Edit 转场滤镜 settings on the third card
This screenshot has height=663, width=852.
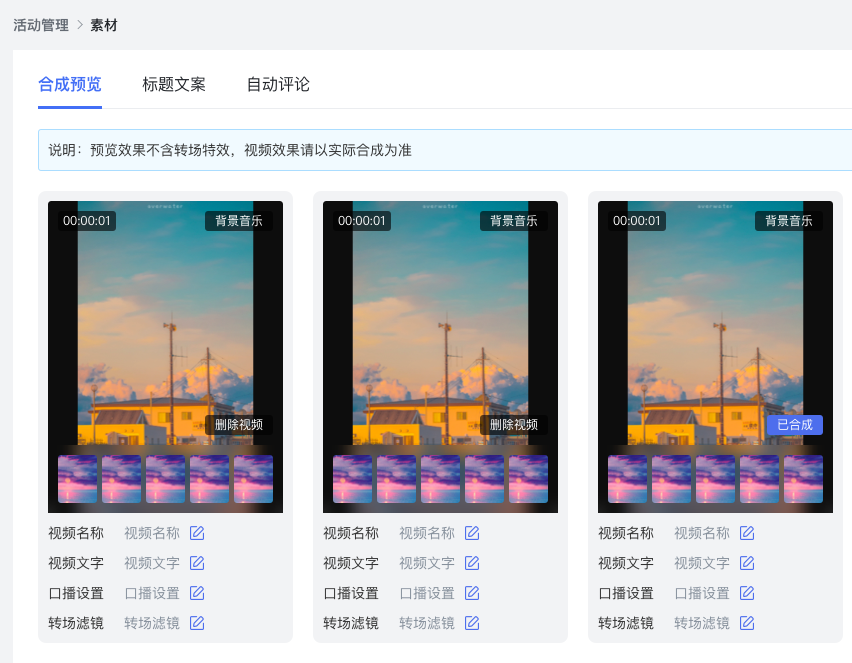coord(748,623)
